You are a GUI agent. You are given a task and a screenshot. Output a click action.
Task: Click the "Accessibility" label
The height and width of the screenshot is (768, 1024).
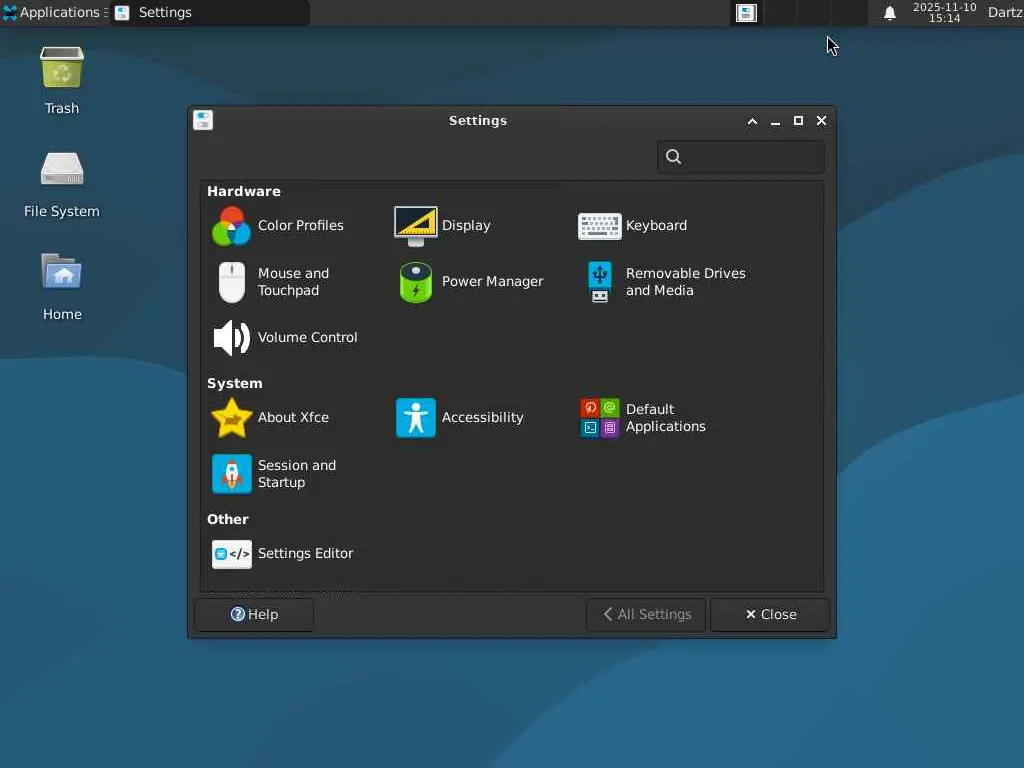point(483,417)
